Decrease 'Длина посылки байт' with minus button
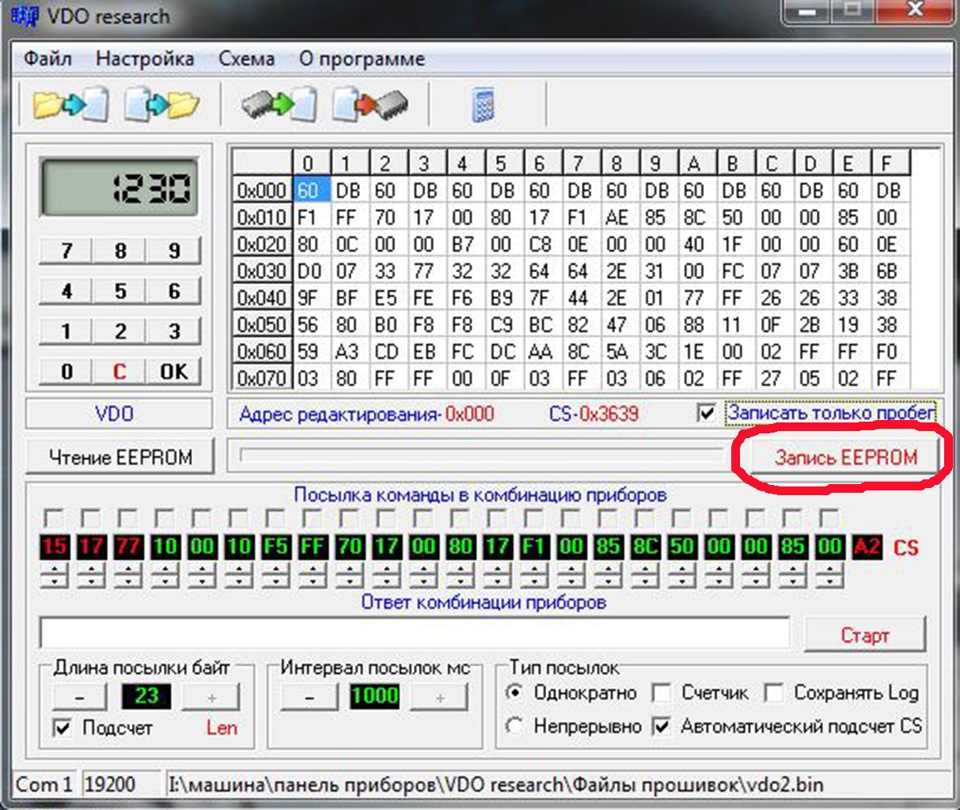The image size is (960, 810). (80, 697)
